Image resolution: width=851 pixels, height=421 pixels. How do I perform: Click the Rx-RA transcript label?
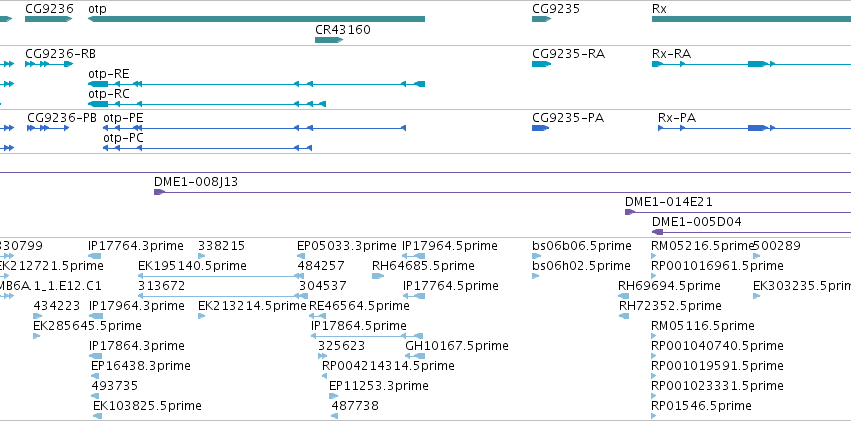pos(671,54)
